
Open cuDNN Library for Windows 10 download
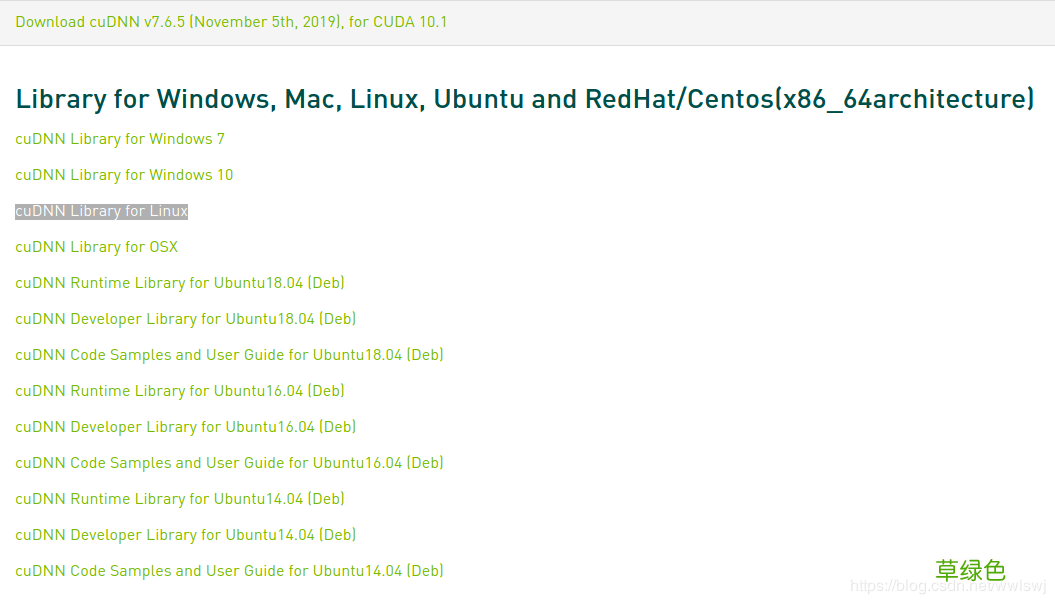click(124, 174)
